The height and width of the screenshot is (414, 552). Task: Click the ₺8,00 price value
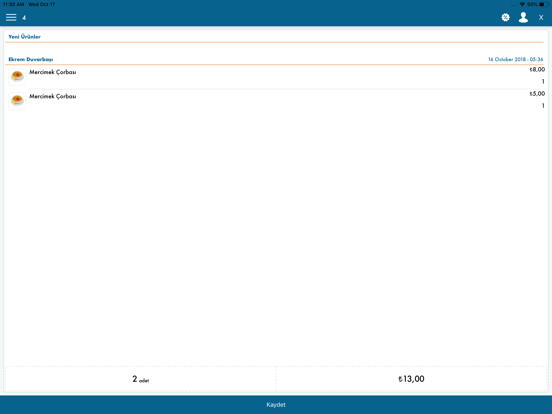537,69
